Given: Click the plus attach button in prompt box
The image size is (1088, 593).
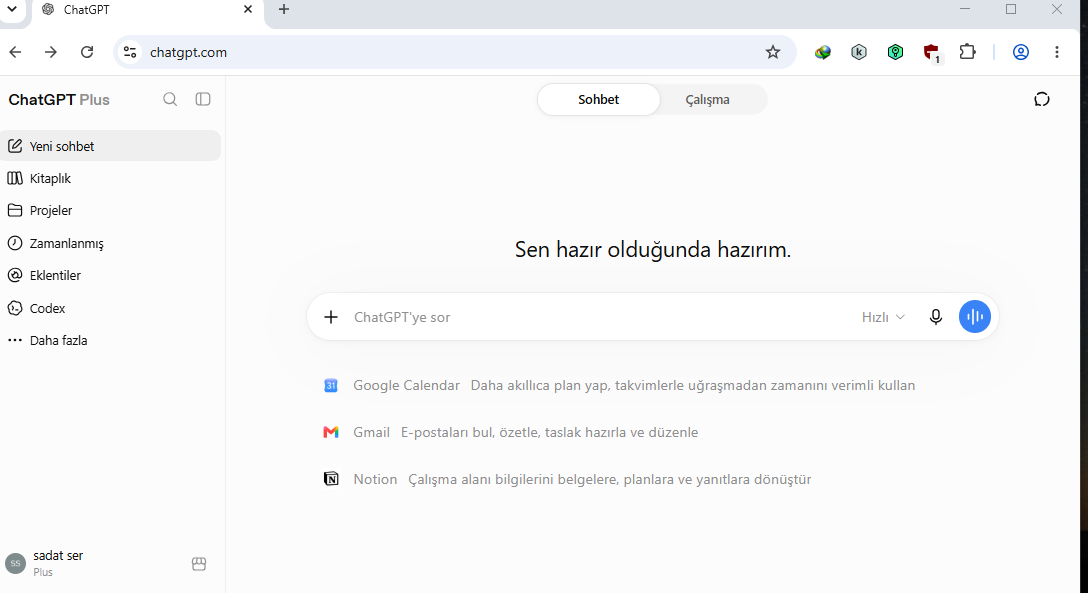Looking at the screenshot, I should pos(331,317).
